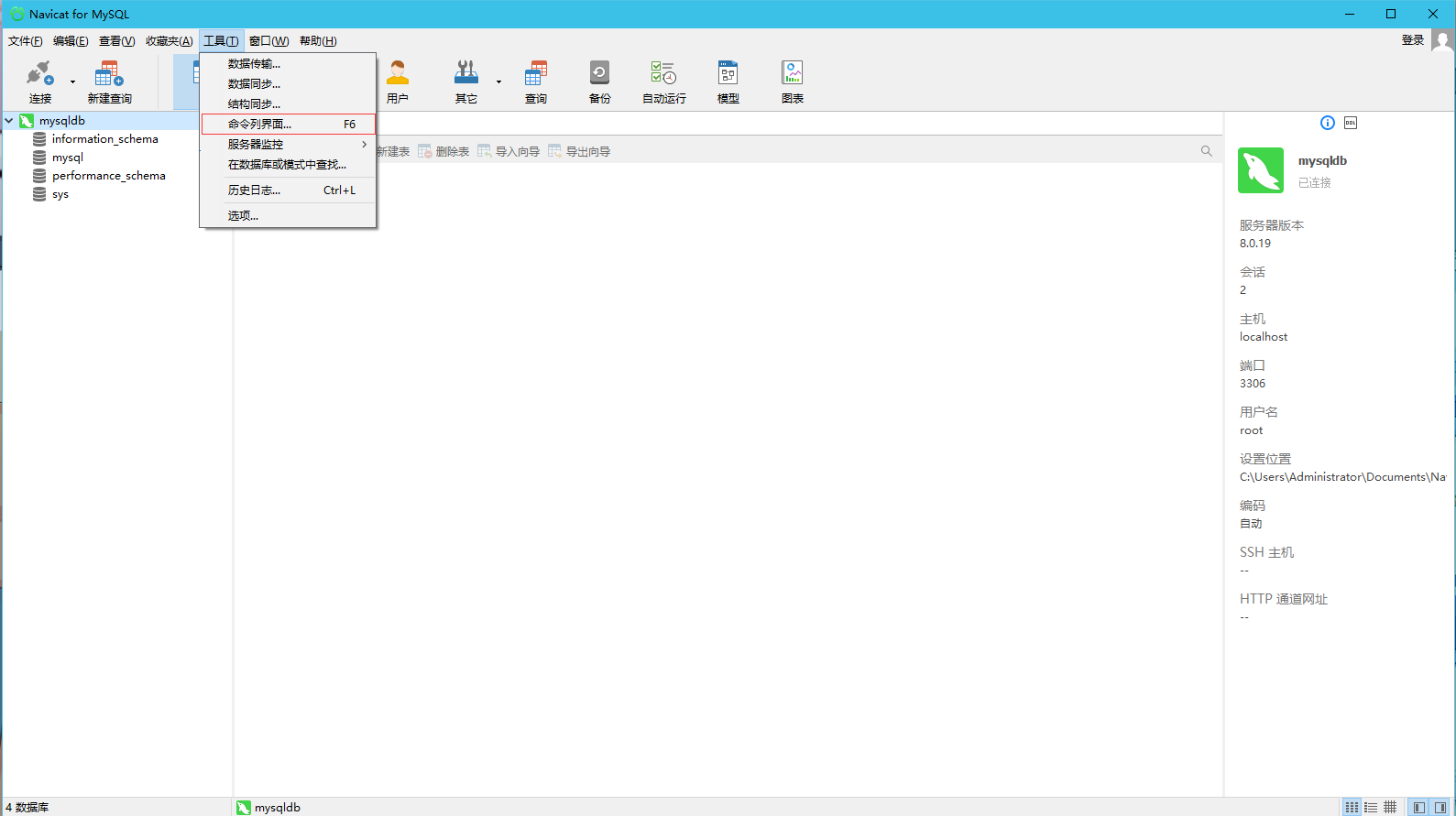Click the 连接 (Connection) plug icon
This screenshot has height=816, width=1456.
tap(40, 73)
